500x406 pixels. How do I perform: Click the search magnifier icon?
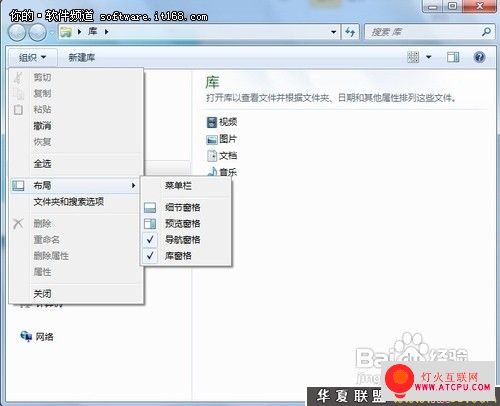(x=486, y=32)
